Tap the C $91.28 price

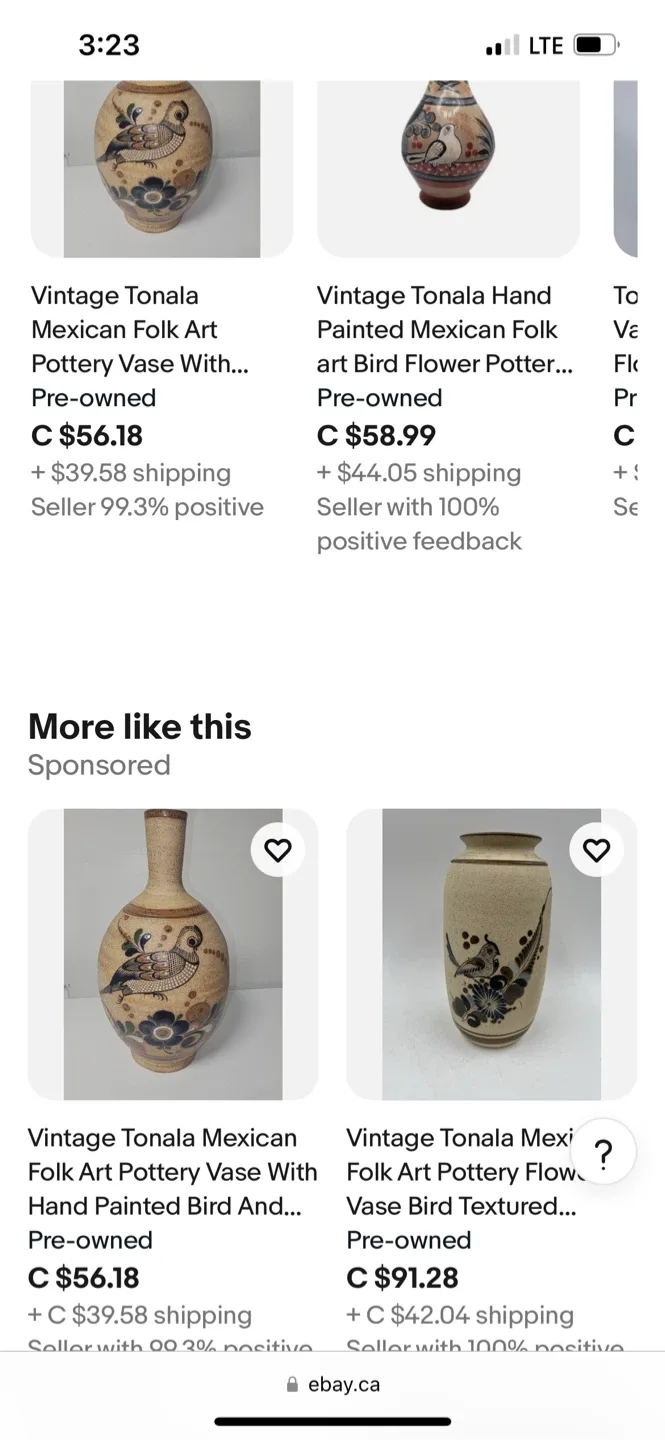click(402, 1278)
